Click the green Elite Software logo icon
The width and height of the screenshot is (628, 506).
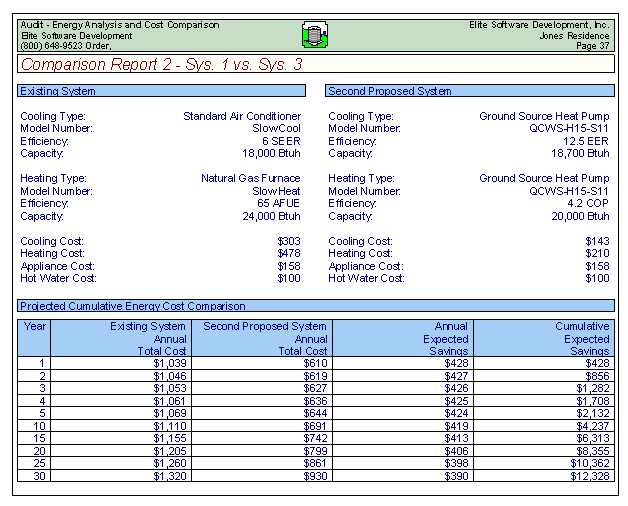click(x=315, y=36)
